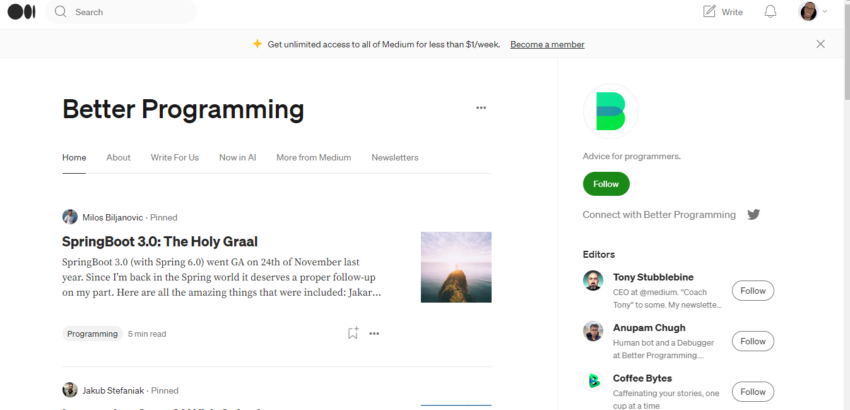Toggle follow for Anupam Chugh
This screenshot has height=410, width=850.
[752, 341]
